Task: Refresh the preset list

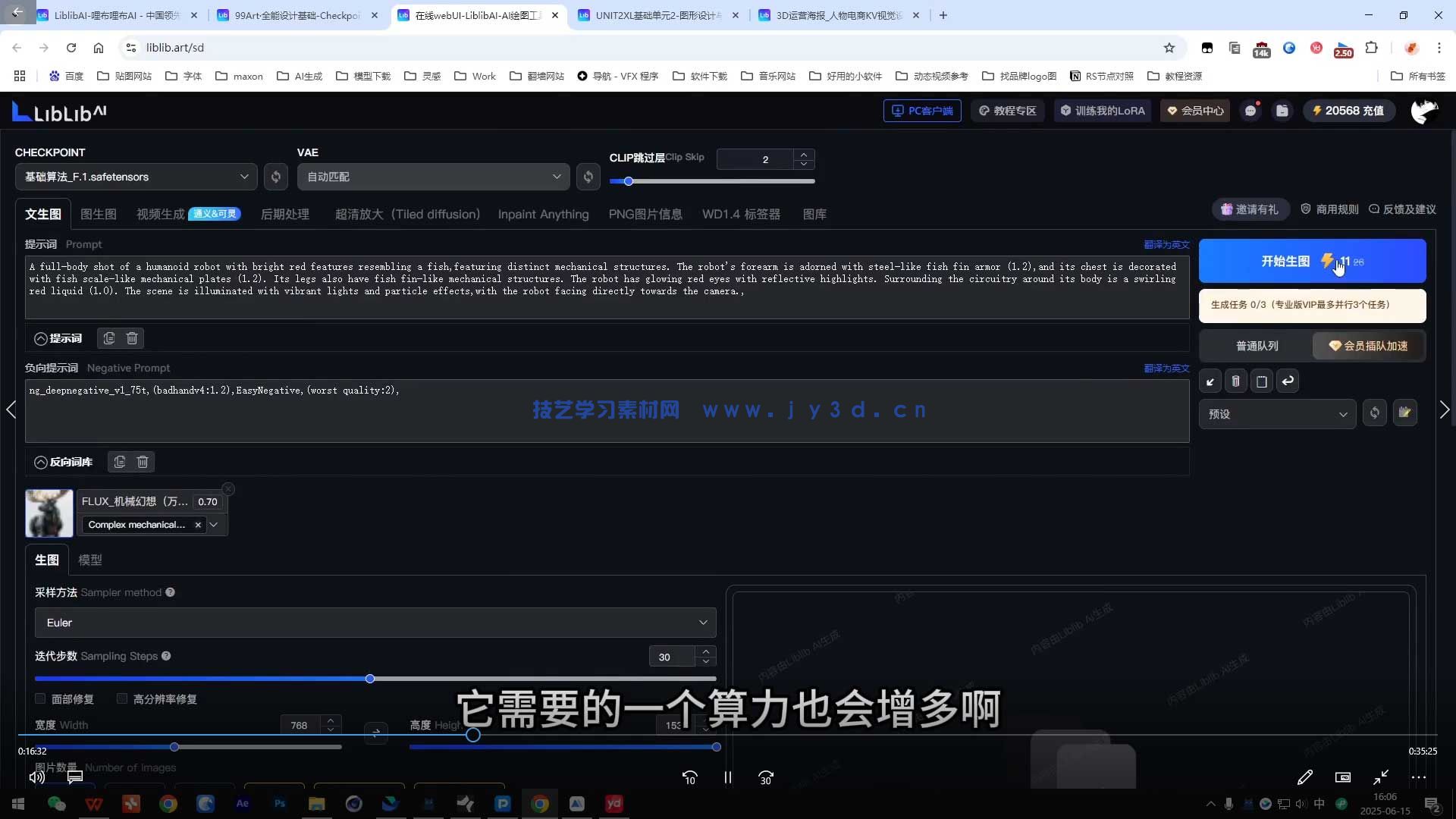Action: tap(1375, 413)
